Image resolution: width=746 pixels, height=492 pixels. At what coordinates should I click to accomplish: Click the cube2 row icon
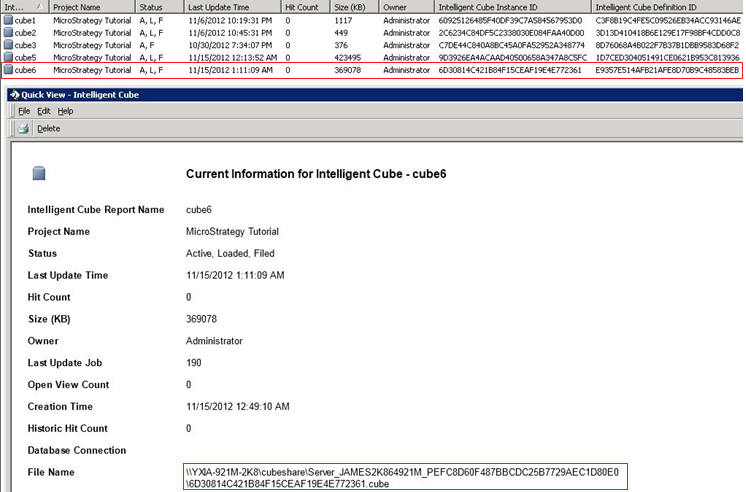pyautogui.click(x=7, y=32)
